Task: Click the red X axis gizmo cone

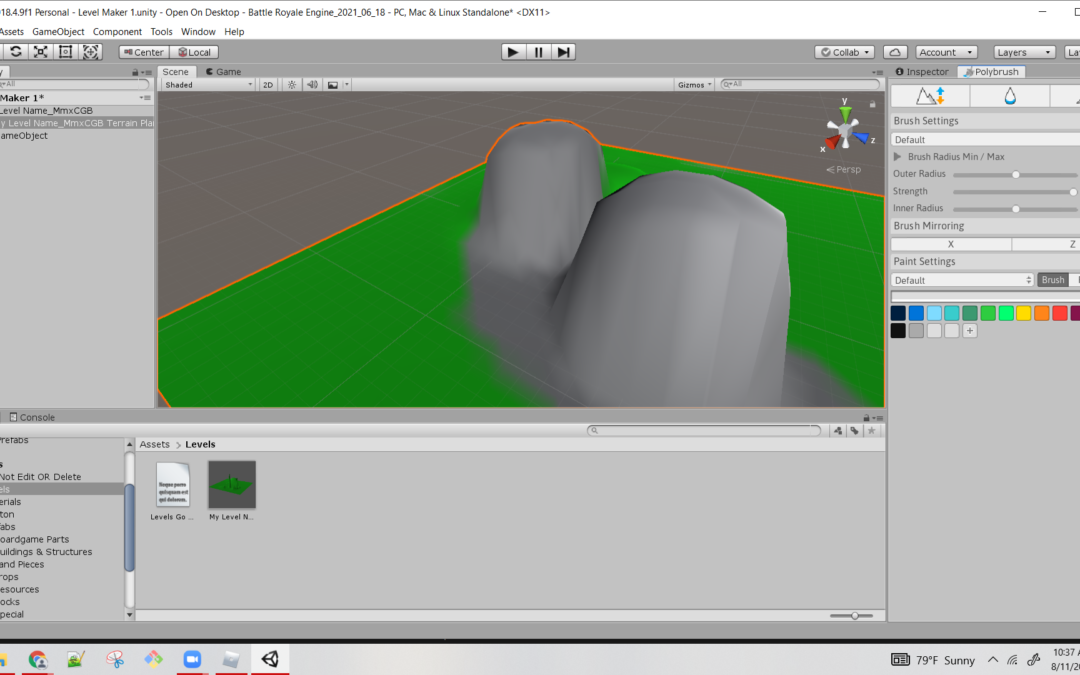Action: tap(833, 141)
